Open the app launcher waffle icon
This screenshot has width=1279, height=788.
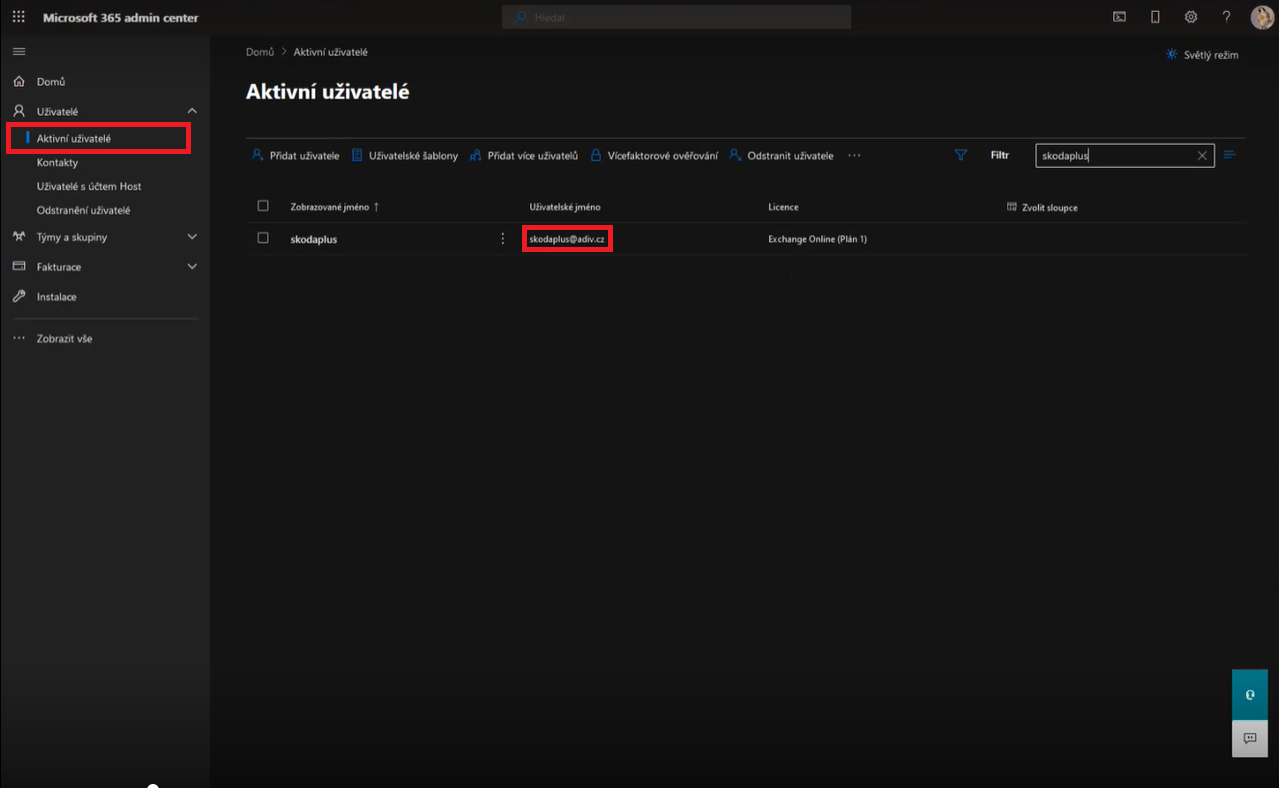pyautogui.click(x=18, y=17)
